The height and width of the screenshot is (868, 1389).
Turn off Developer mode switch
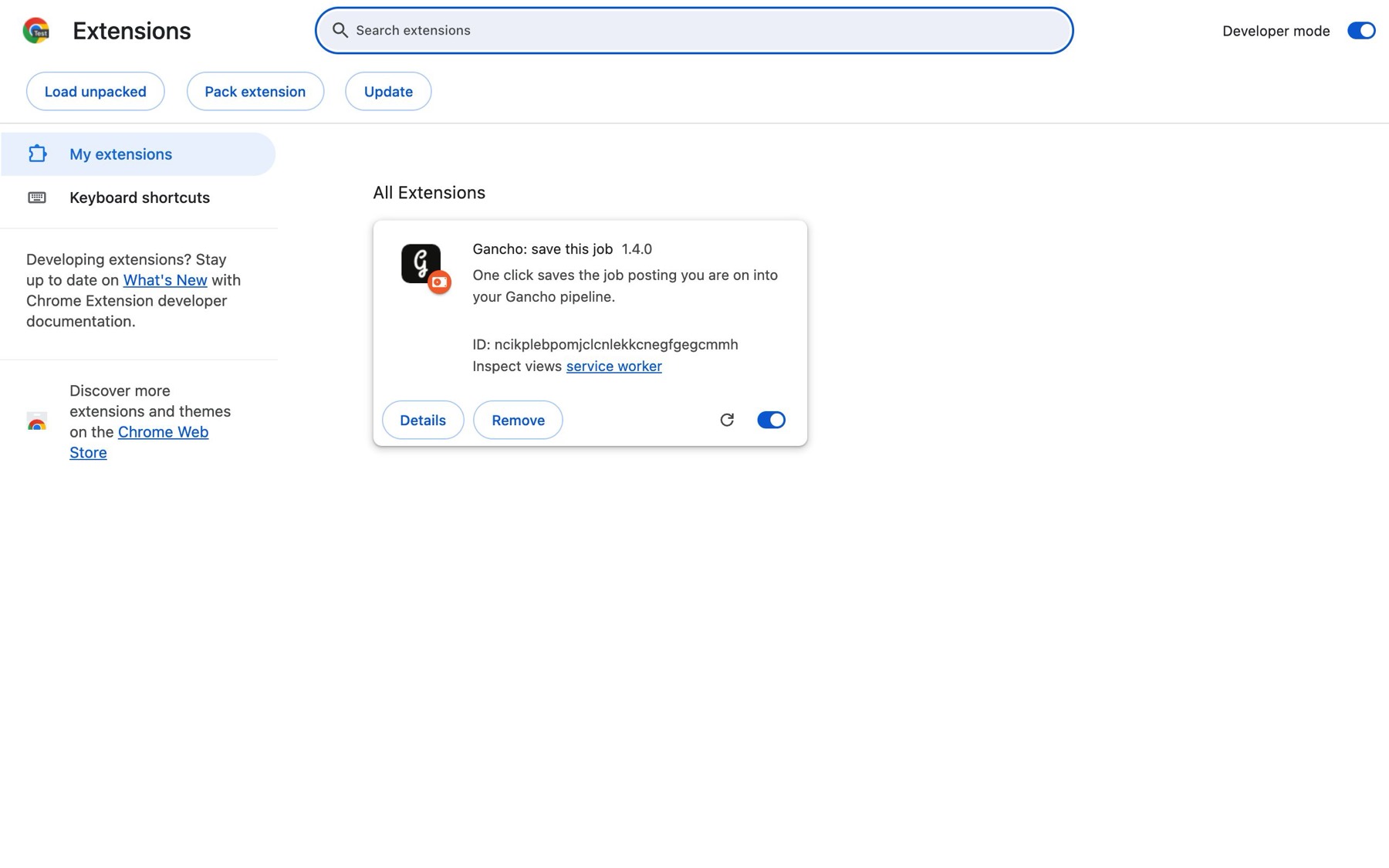click(x=1361, y=31)
